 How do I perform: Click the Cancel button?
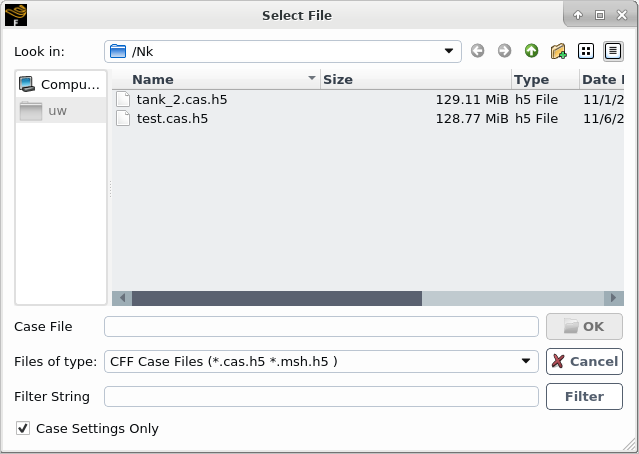[x=584, y=361]
